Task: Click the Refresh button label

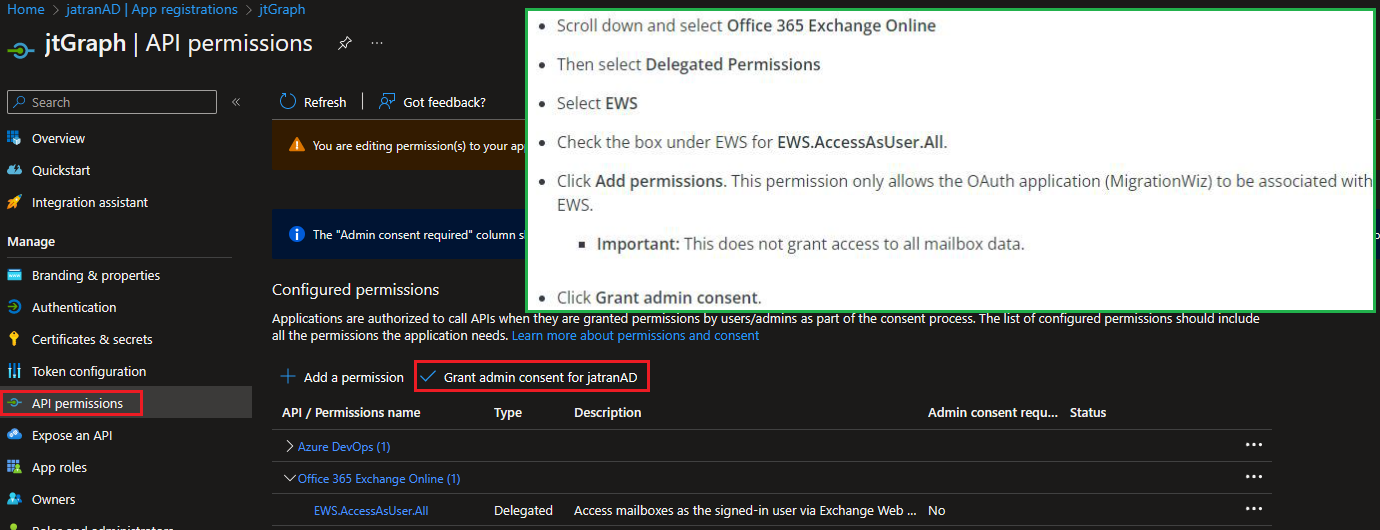Action: (325, 102)
